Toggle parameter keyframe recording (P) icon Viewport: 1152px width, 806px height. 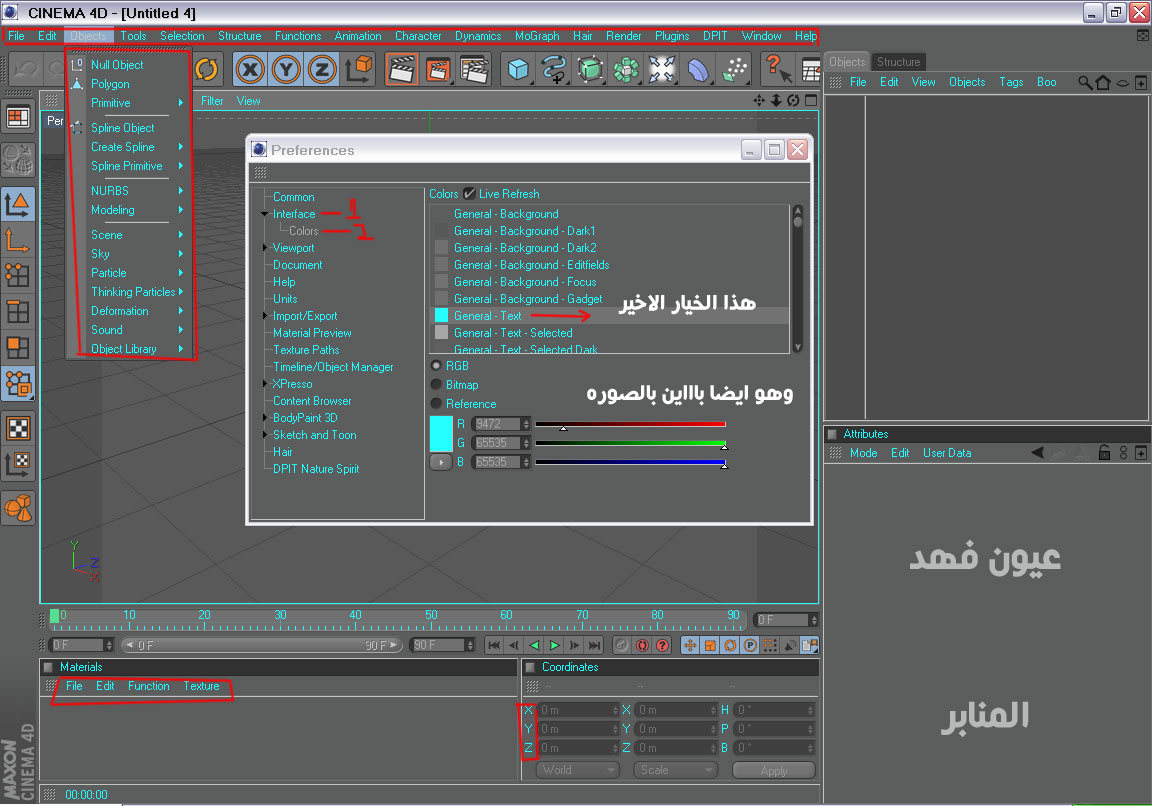point(749,646)
